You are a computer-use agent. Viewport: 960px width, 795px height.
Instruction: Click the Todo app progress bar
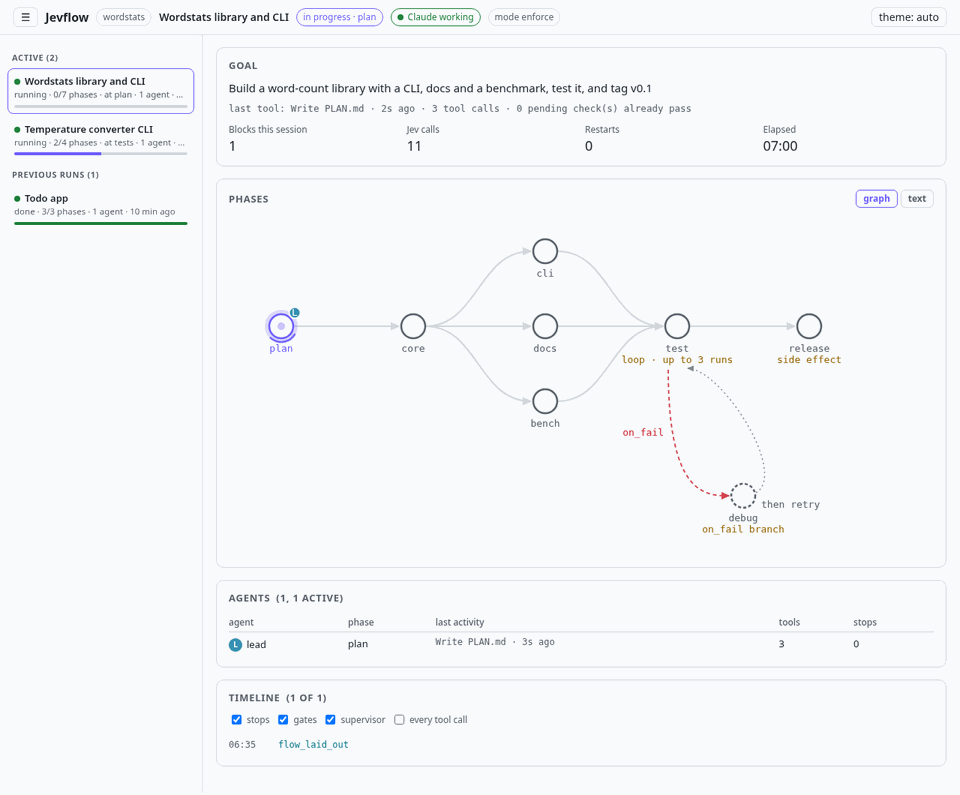101,224
